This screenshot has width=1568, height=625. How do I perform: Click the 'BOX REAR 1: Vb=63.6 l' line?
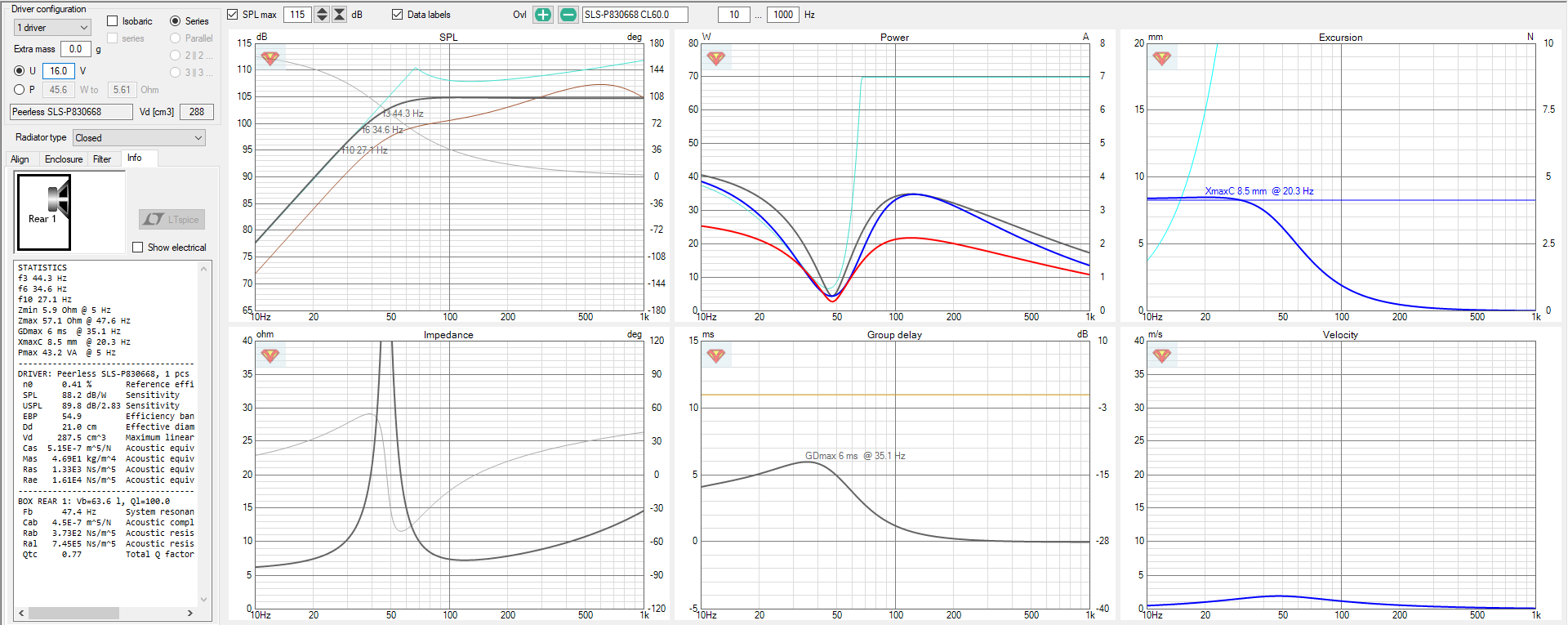pyautogui.click(x=94, y=501)
